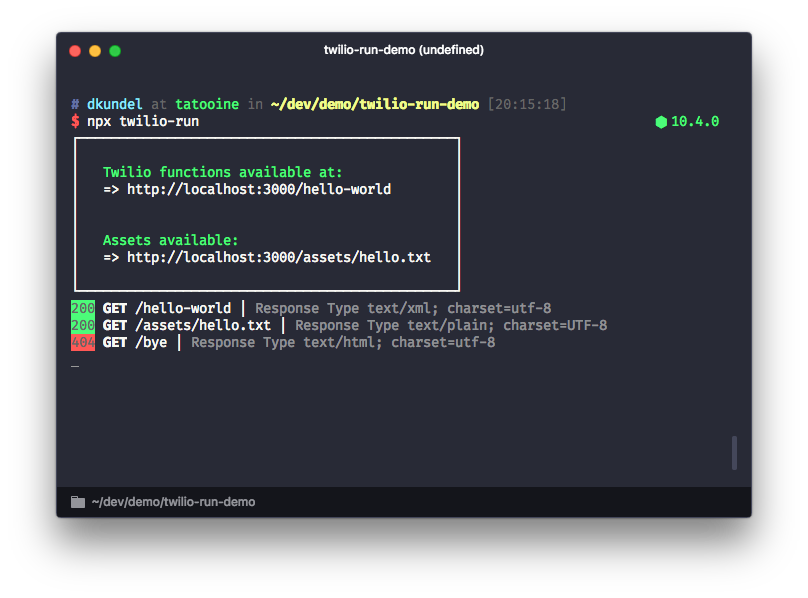Click the red 404 status badge
Screen dimensions: 808x598
click(x=83, y=342)
